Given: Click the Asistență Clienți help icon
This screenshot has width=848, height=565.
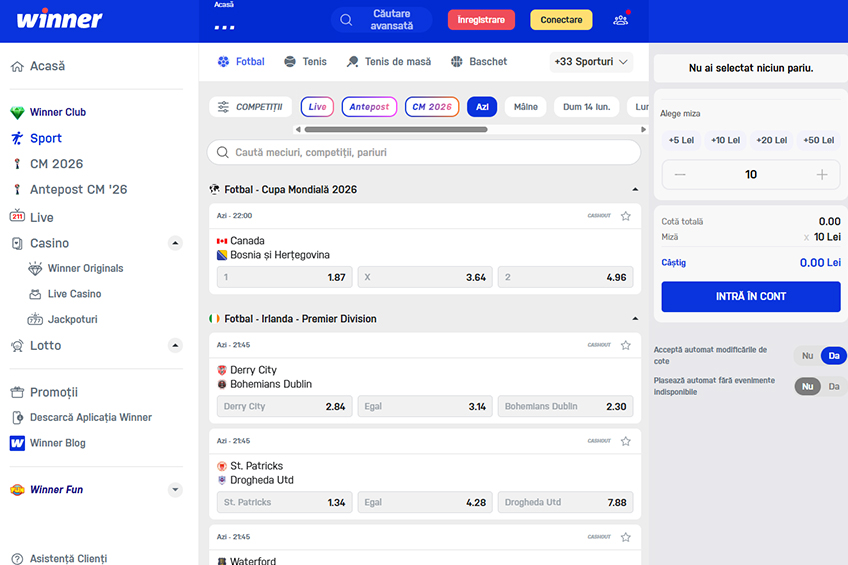Looking at the screenshot, I should pos(17,559).
